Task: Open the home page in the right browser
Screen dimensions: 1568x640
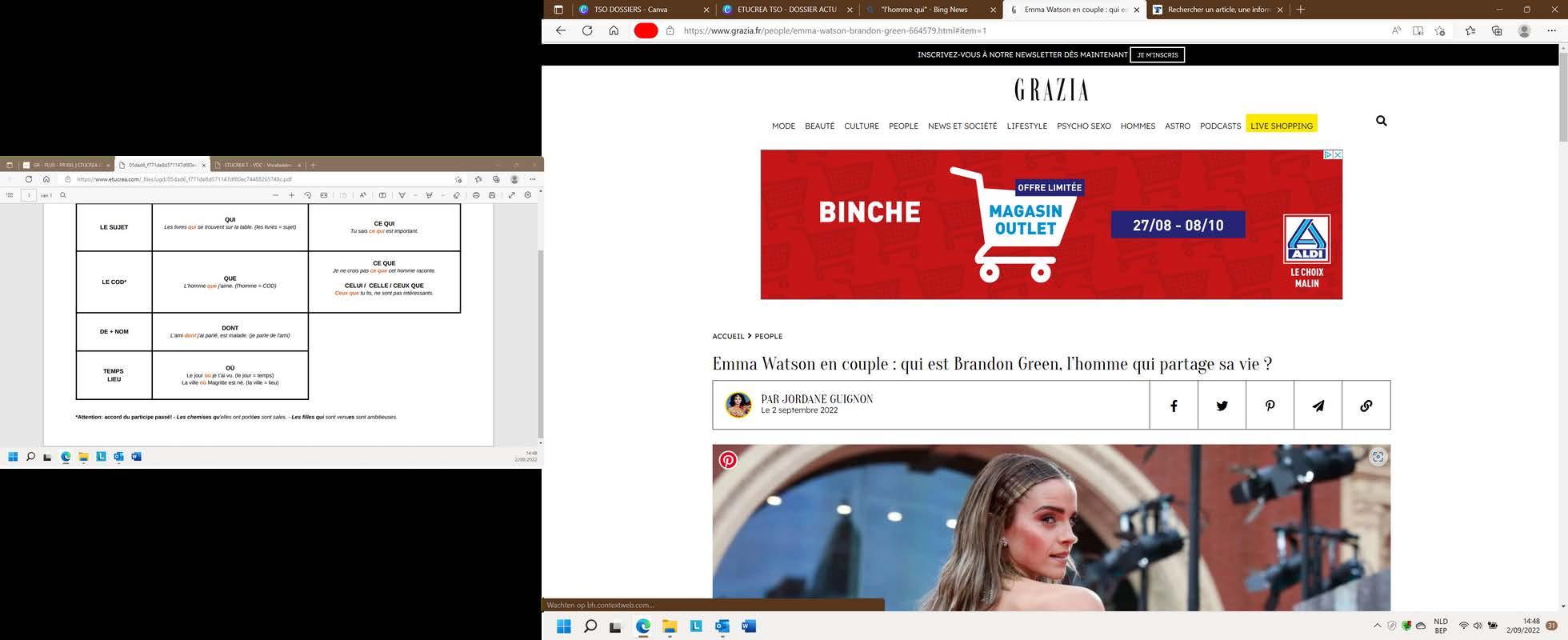Action: [x=614, y=30]
